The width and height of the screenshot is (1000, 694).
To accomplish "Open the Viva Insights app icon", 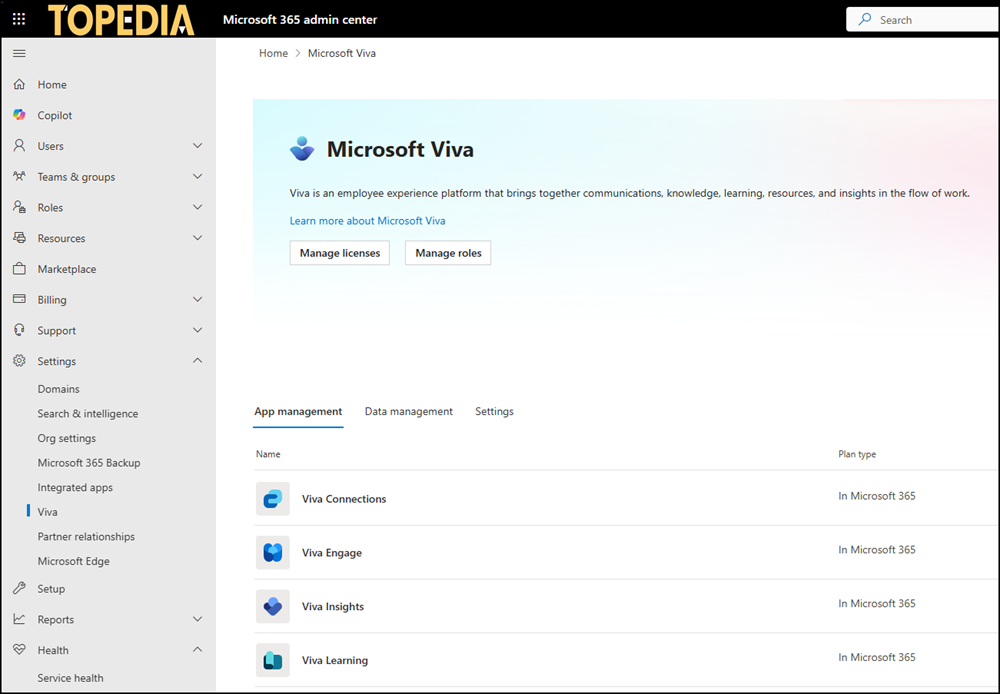I will coord(273,605).
